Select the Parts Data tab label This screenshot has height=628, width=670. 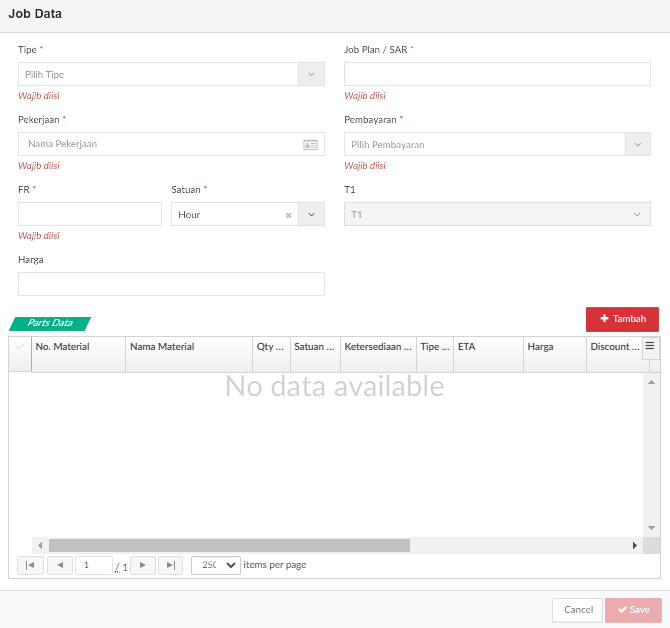[50, 323]
